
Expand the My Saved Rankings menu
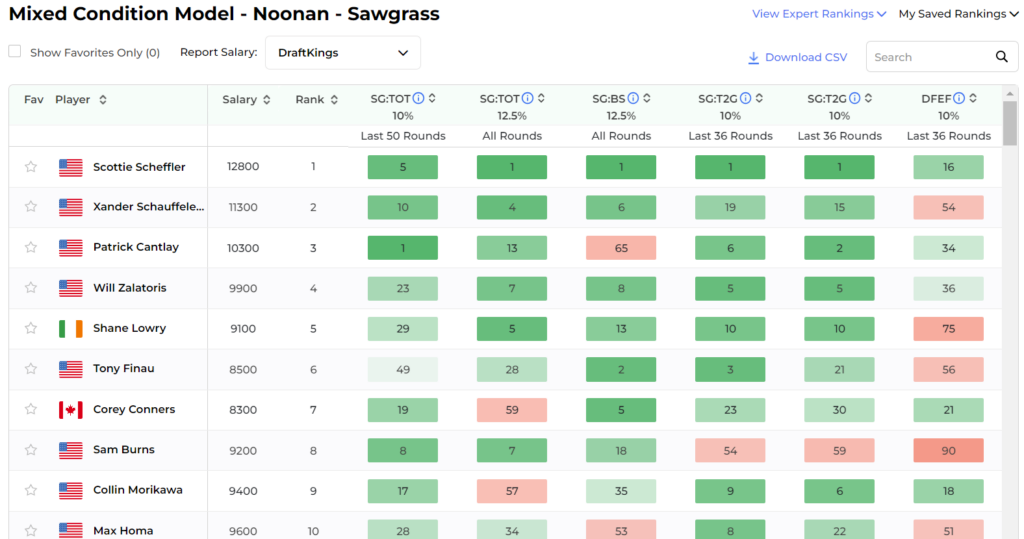958,14
